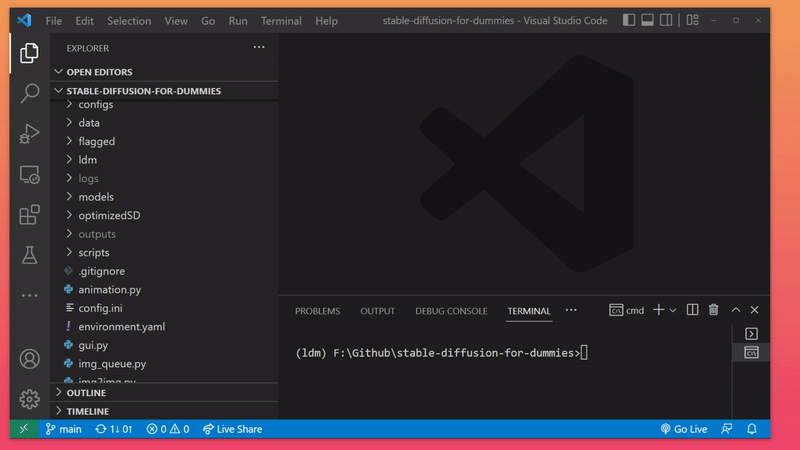This screenshot has width=800, height=450.
Task: Open the Terminal menu
Action: point(281,21)
